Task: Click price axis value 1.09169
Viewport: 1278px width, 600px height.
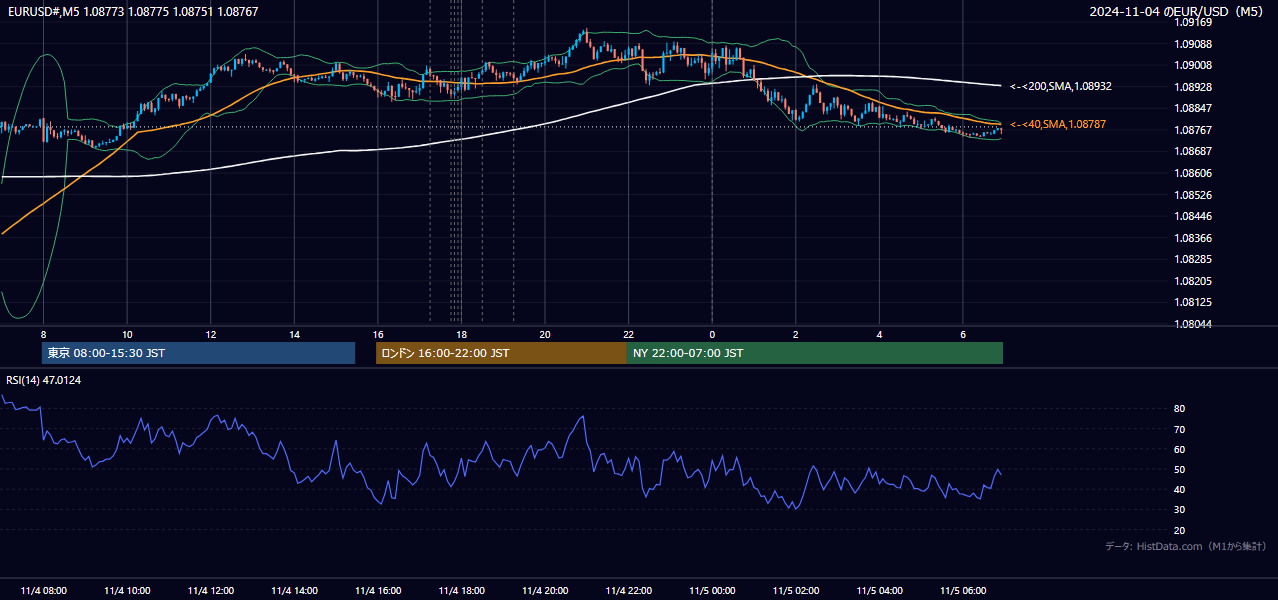Action: point(1193,22)
